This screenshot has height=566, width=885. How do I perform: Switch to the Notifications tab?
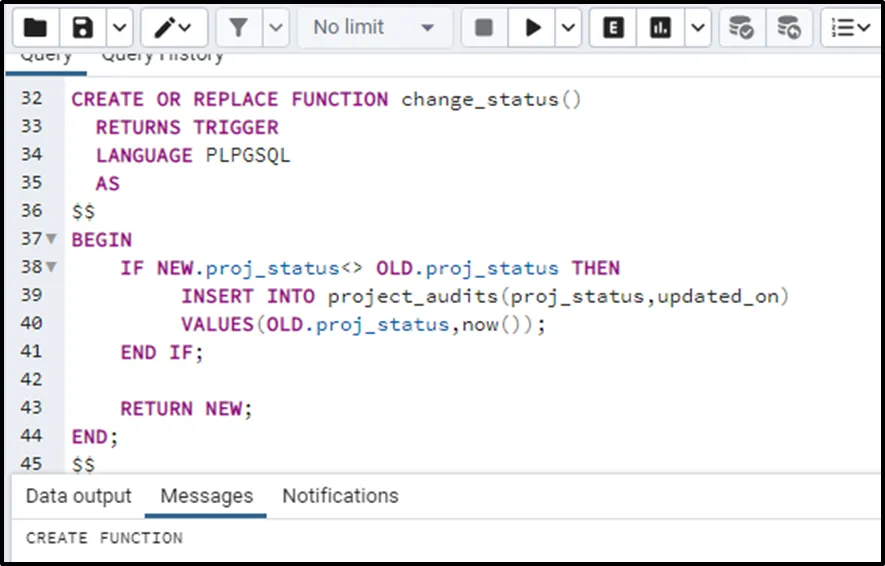tap(340, 496)
